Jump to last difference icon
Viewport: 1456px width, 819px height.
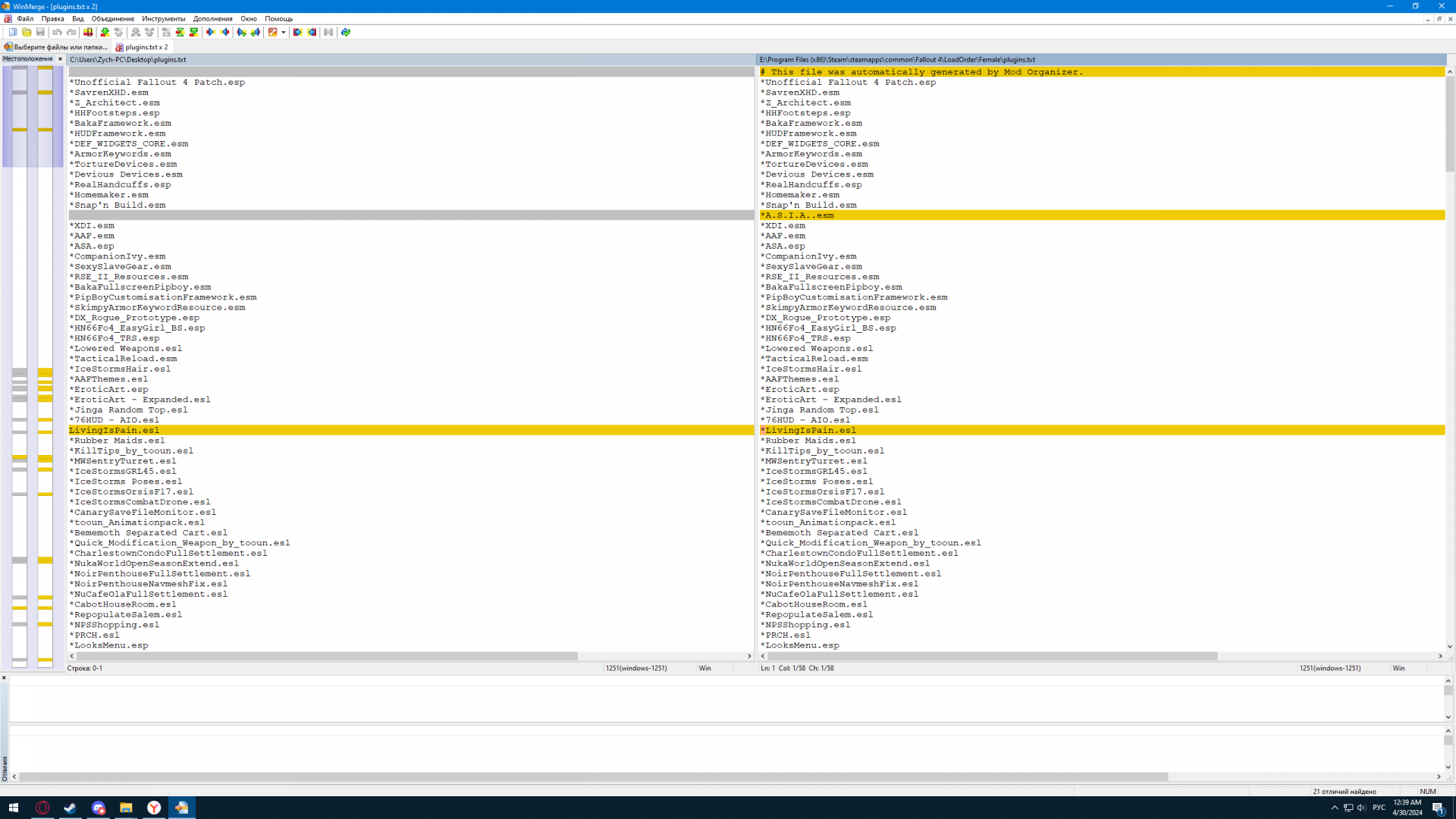pos(194,32)
